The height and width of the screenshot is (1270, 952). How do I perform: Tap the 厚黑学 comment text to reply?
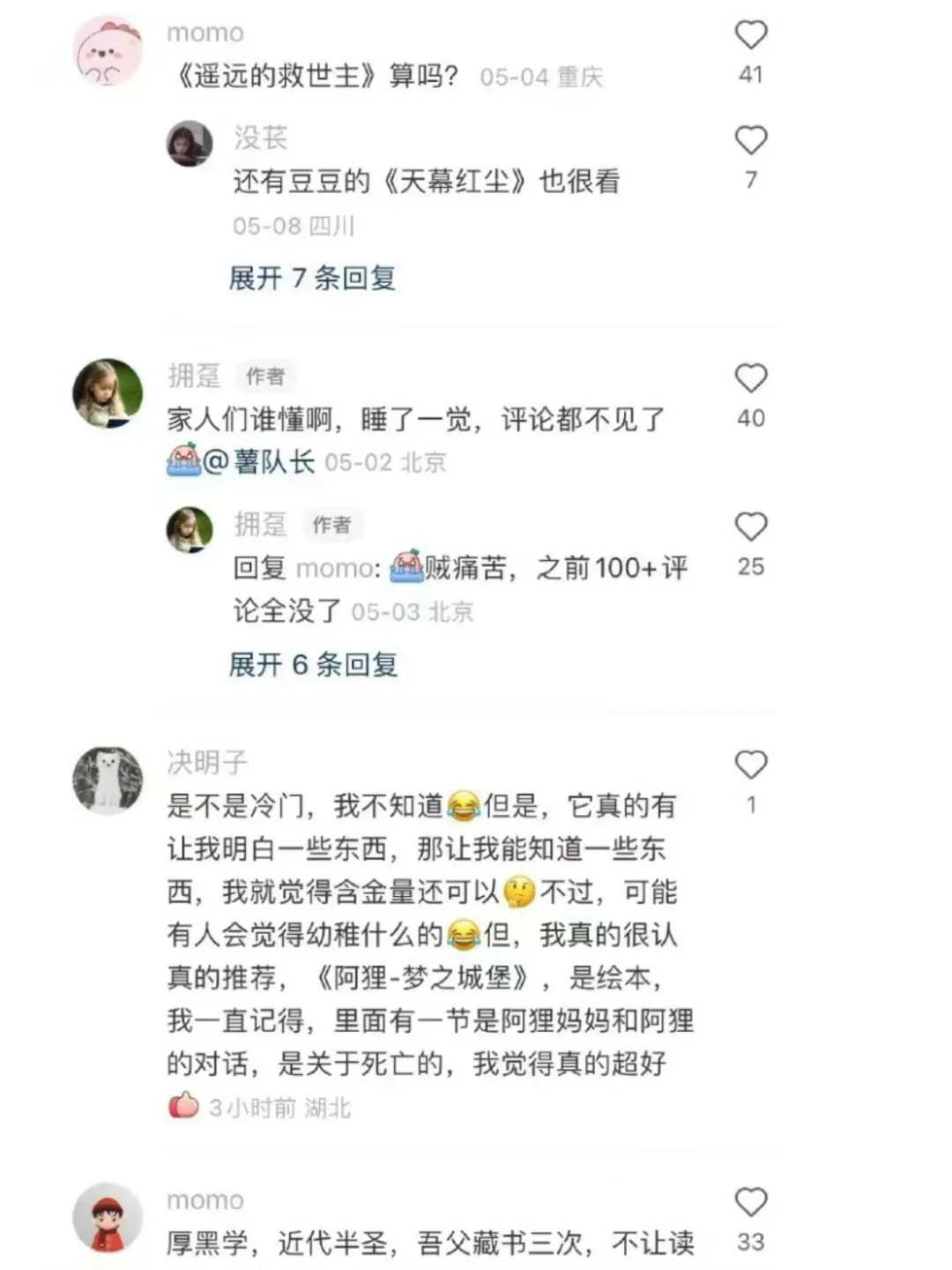coord(430,1244)
